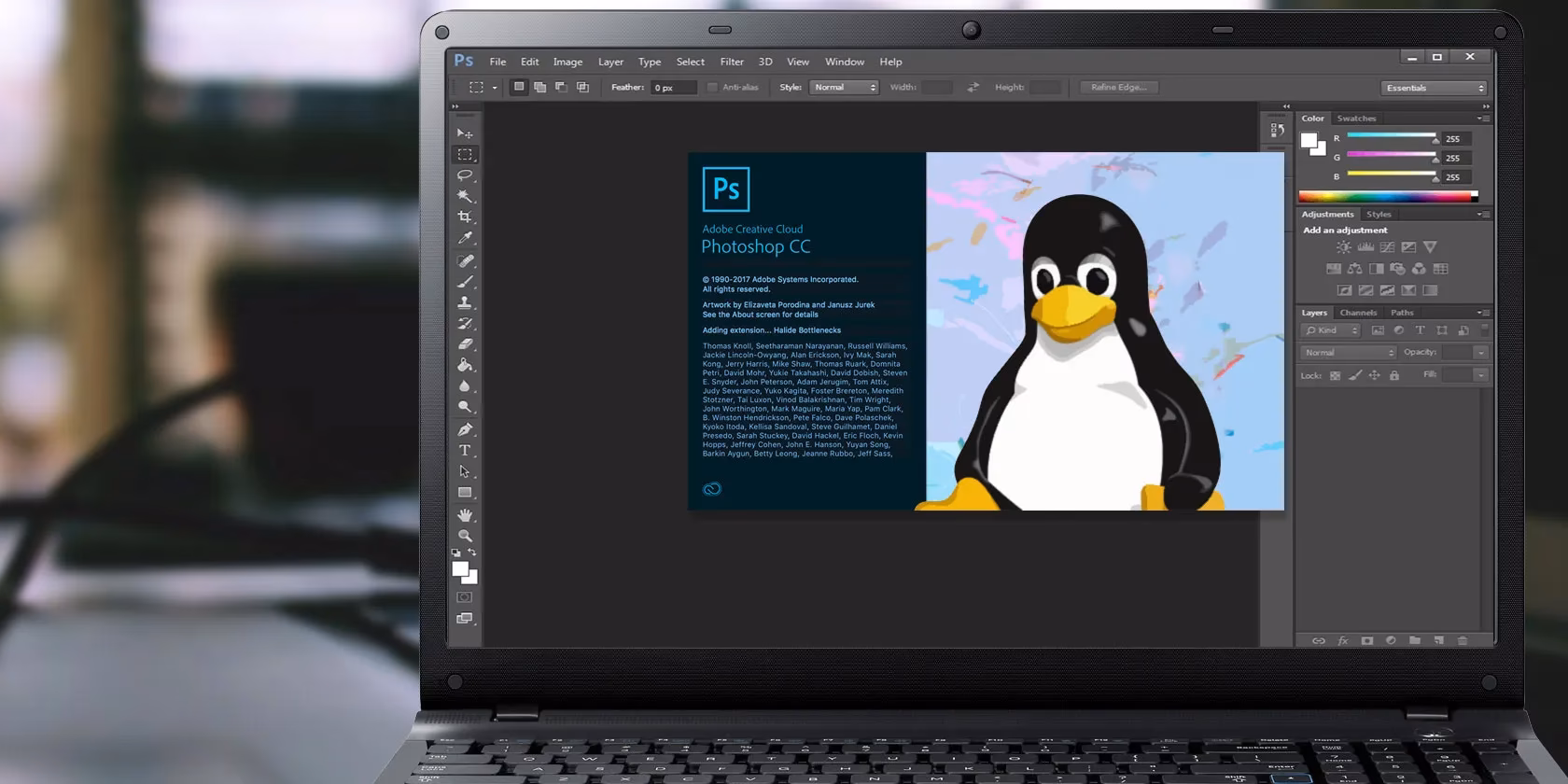
Task: Select the Move tool
Action: [x=465, y=133]
